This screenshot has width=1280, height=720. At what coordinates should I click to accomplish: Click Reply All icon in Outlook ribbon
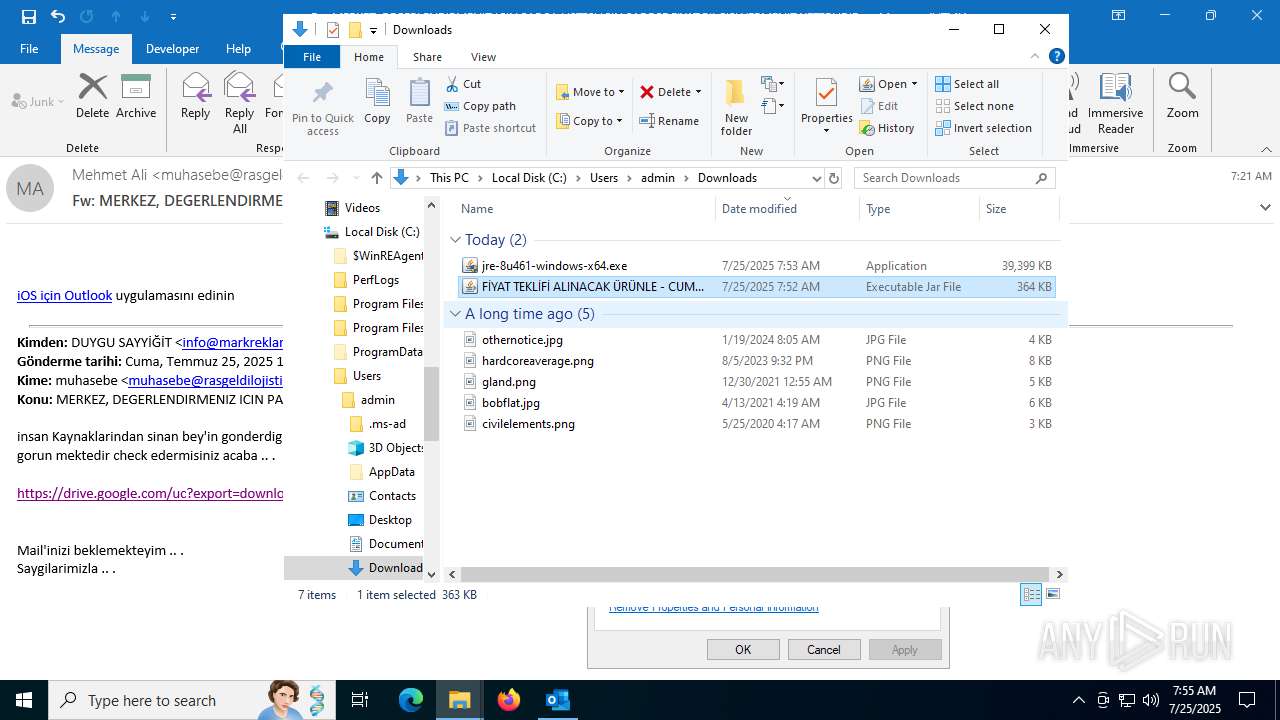point(240,88)
